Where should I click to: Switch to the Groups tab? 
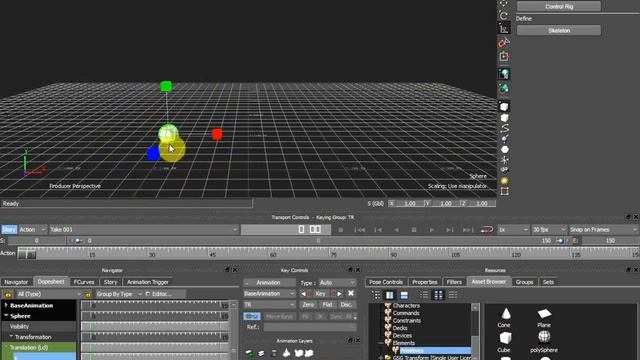(x=524, y=282)
